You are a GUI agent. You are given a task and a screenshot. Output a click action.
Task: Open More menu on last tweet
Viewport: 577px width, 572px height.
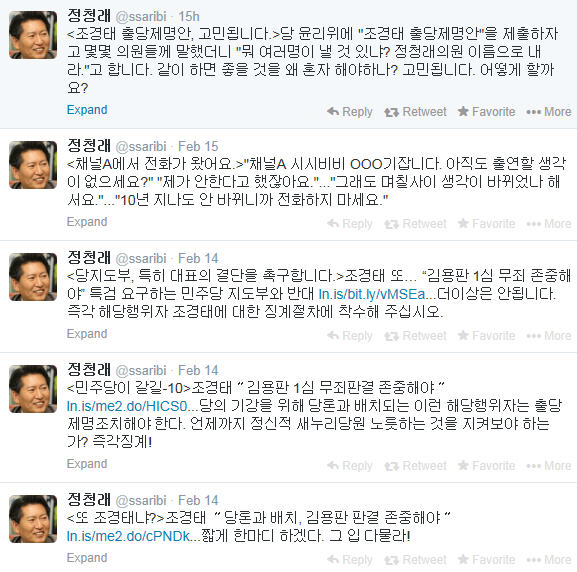549,559
